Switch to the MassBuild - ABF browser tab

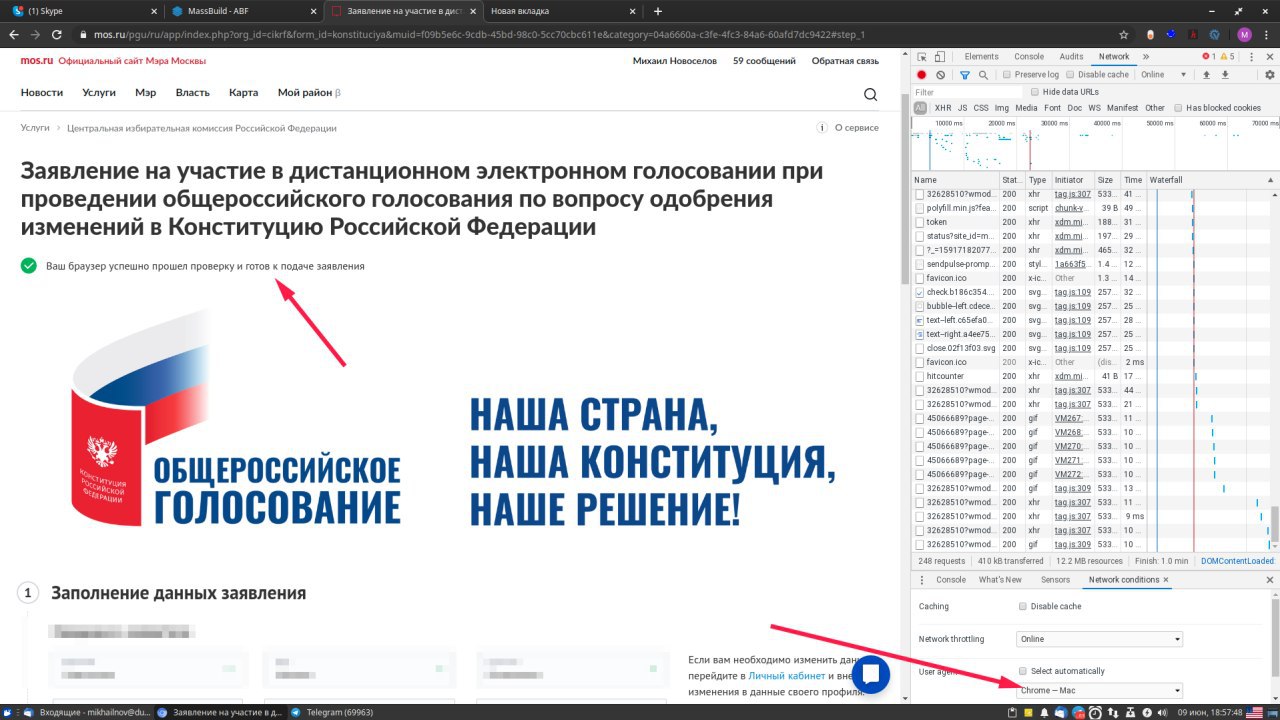coord(242,11)
